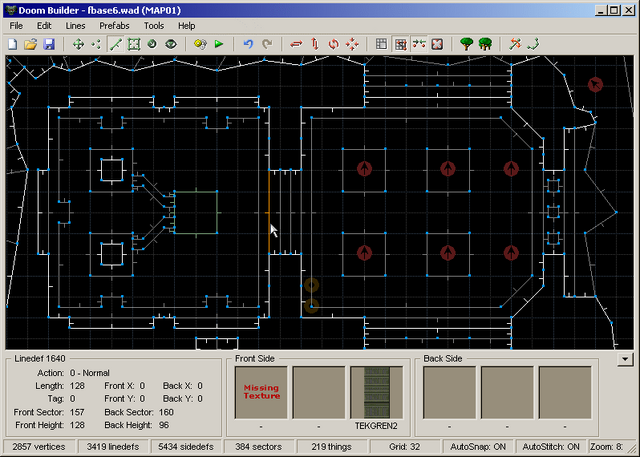Click the Linedef 1640 panel heading
Image resolution: width=640 pixels, height=457 pixels.
(x=40, y=359)
